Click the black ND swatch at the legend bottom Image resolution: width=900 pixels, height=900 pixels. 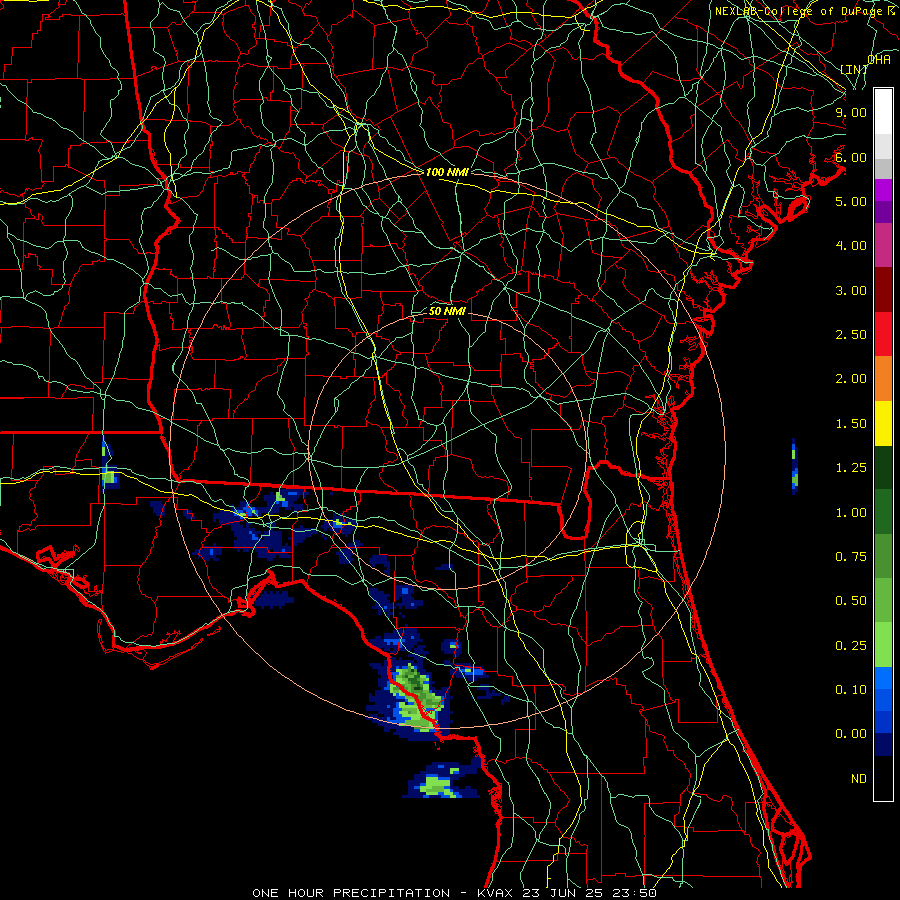(x=883, y=778)
